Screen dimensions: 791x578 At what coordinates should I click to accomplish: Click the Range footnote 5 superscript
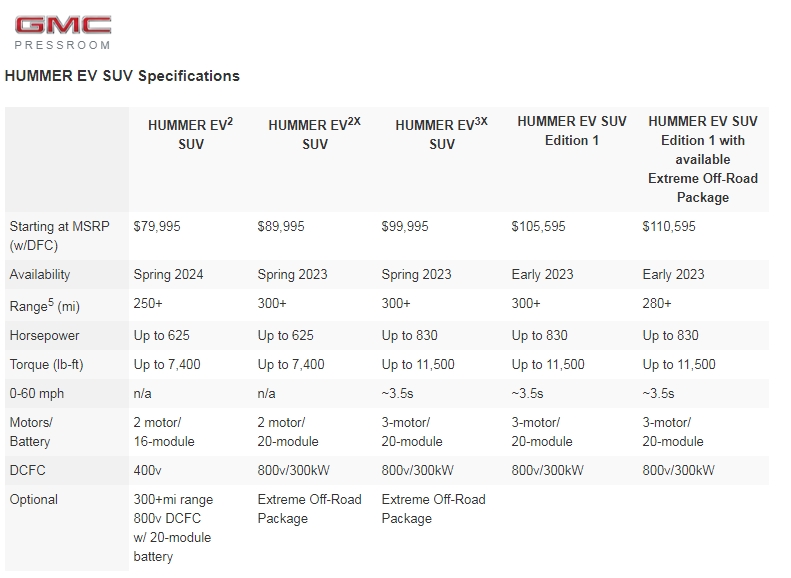50,302
